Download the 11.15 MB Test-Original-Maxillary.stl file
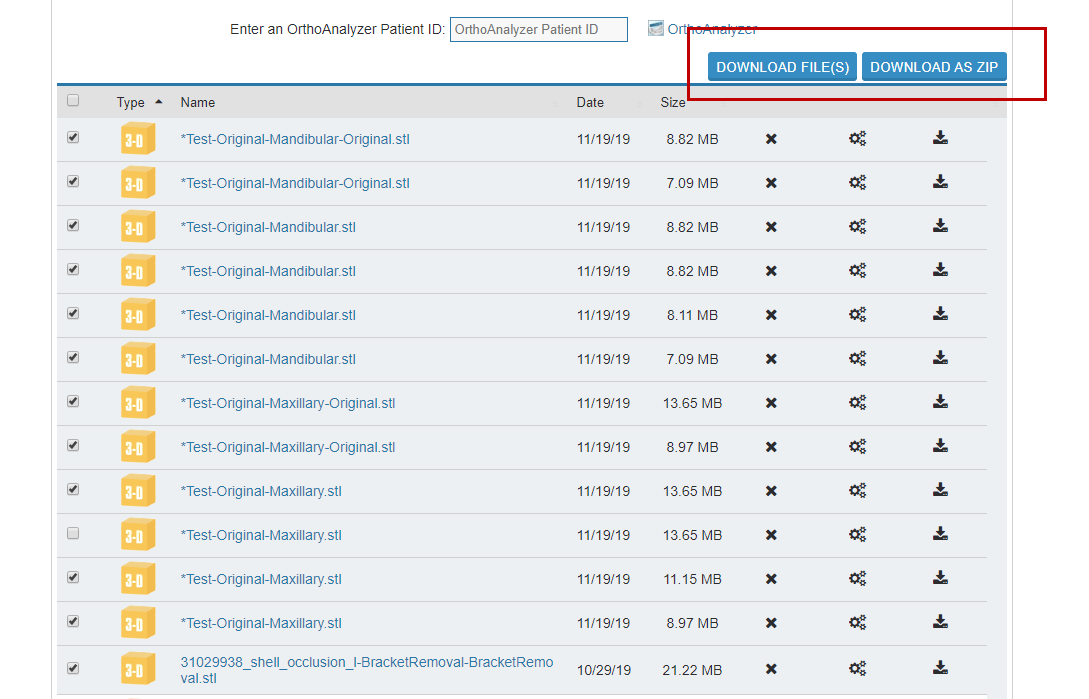Image resolution: width=1089 pixels, height=699 pixels. (940, 577)
